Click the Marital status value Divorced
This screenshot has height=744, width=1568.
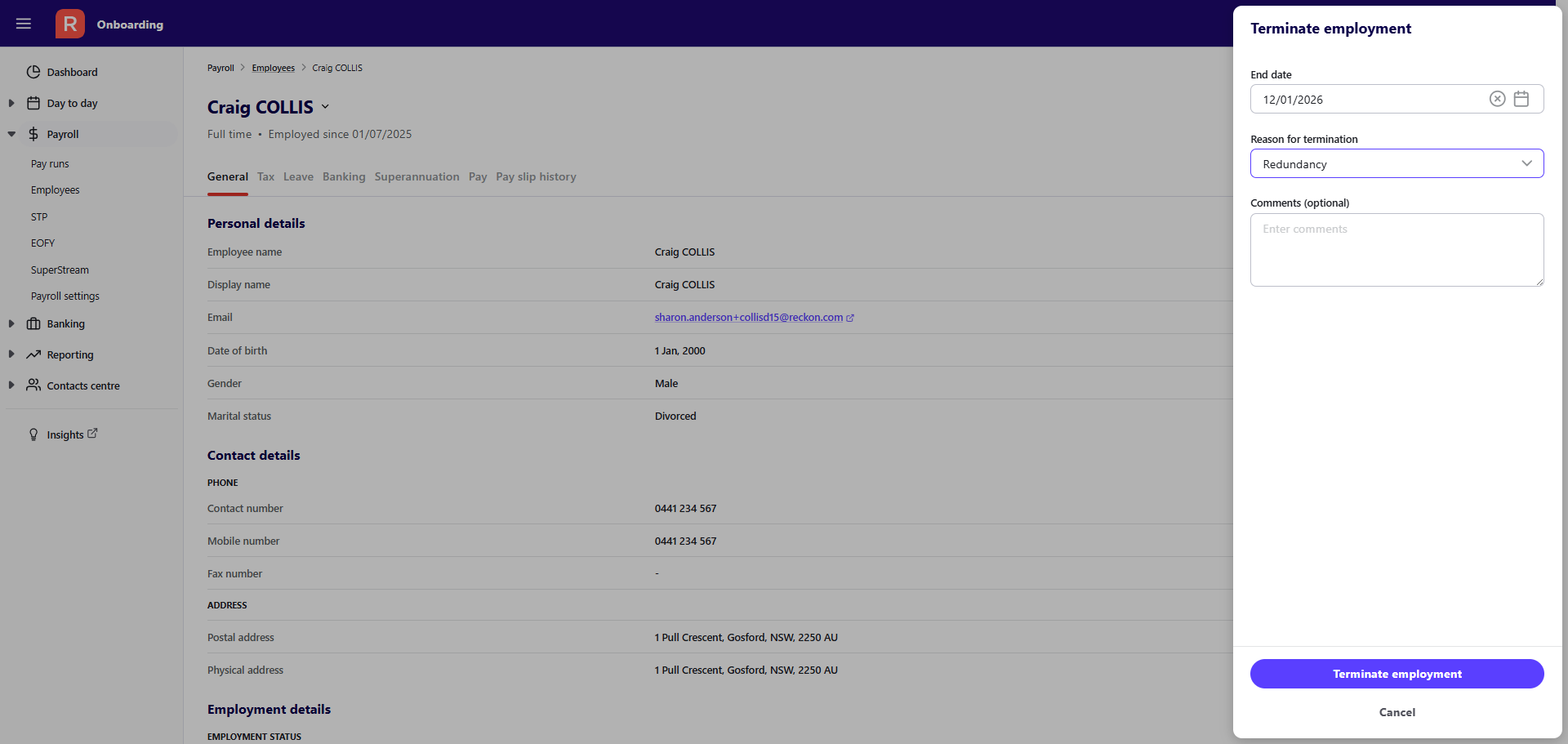click(675, 416)
